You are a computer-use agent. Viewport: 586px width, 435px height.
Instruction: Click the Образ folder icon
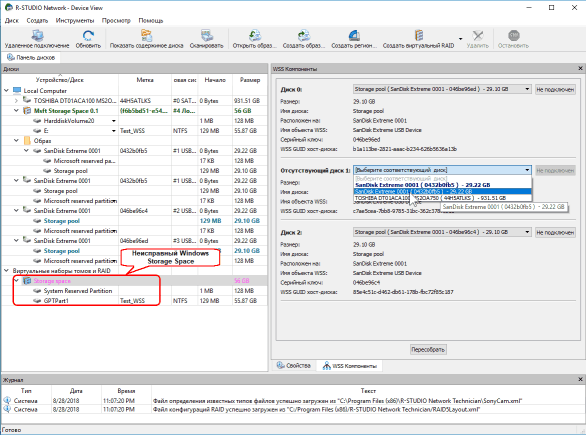[27, 141]
